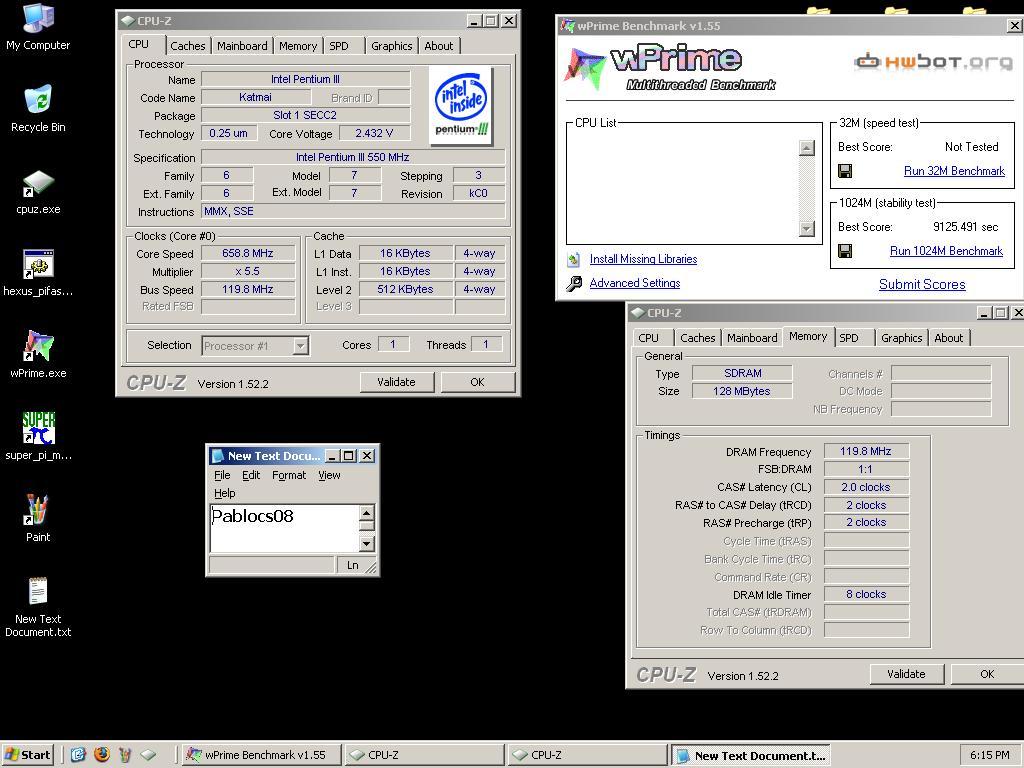1024x768 pixels.
Task: Click Core Speed value 658.8 MHz
Action: [248, 253]
